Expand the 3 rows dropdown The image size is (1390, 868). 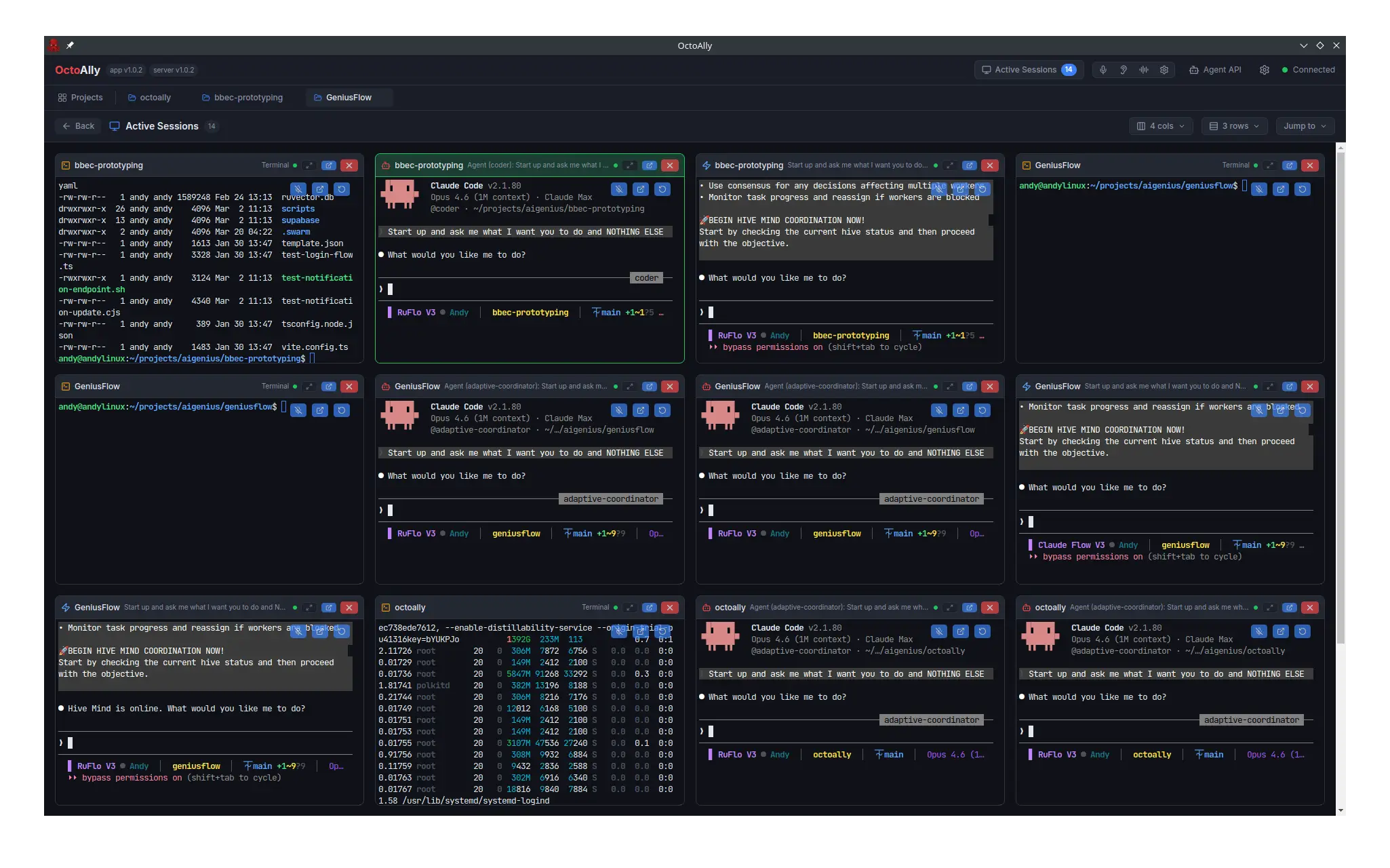(1235, 126)
